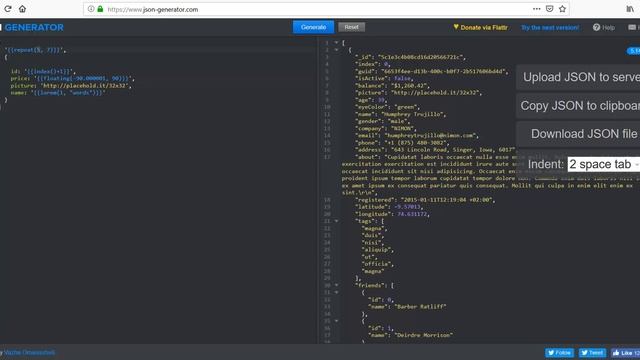Click the "aliquip" tag entry
Viewport: 640px width, 360px height.
pos(377,249)
